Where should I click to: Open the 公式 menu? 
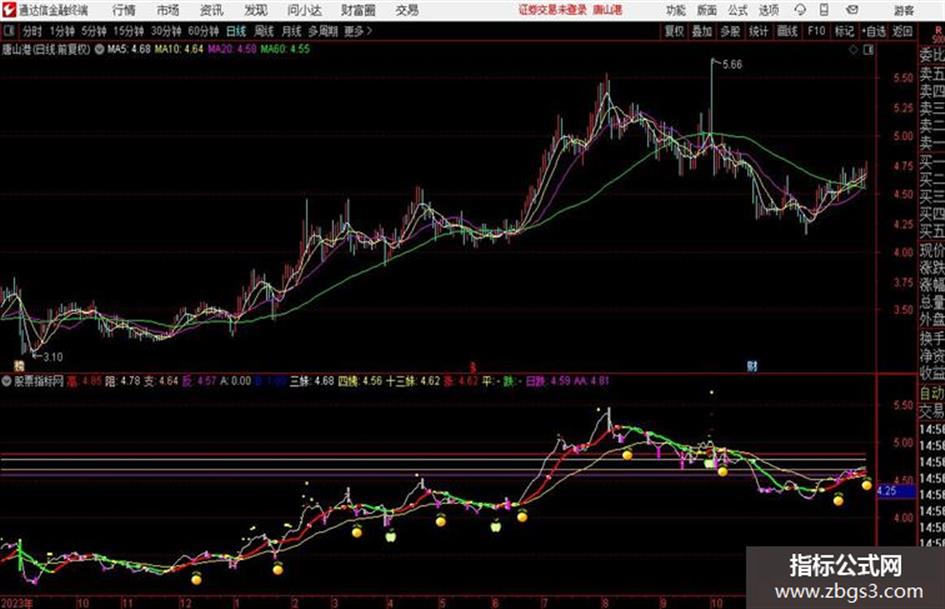pos(738,10)
